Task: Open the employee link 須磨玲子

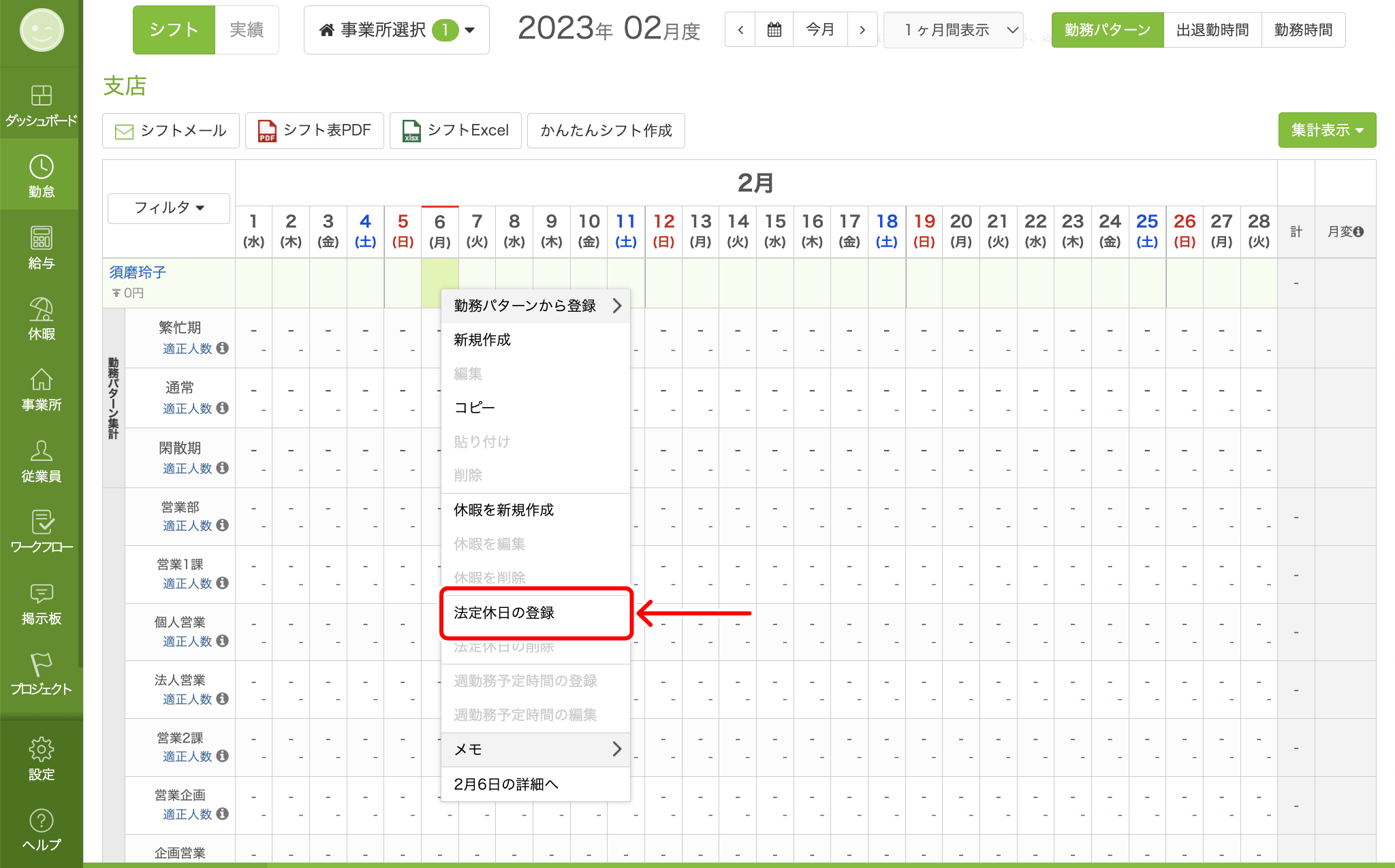Action: tap(138, 272)
